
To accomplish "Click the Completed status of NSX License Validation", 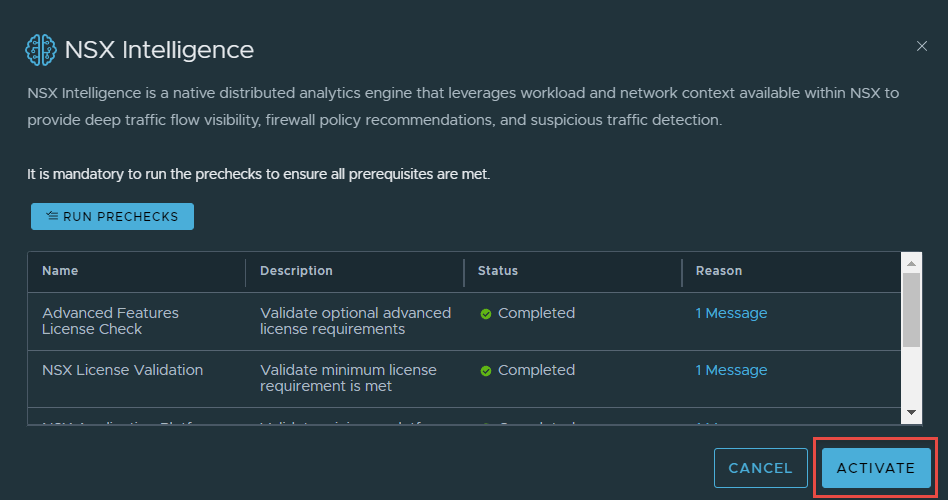I will 536,370.
